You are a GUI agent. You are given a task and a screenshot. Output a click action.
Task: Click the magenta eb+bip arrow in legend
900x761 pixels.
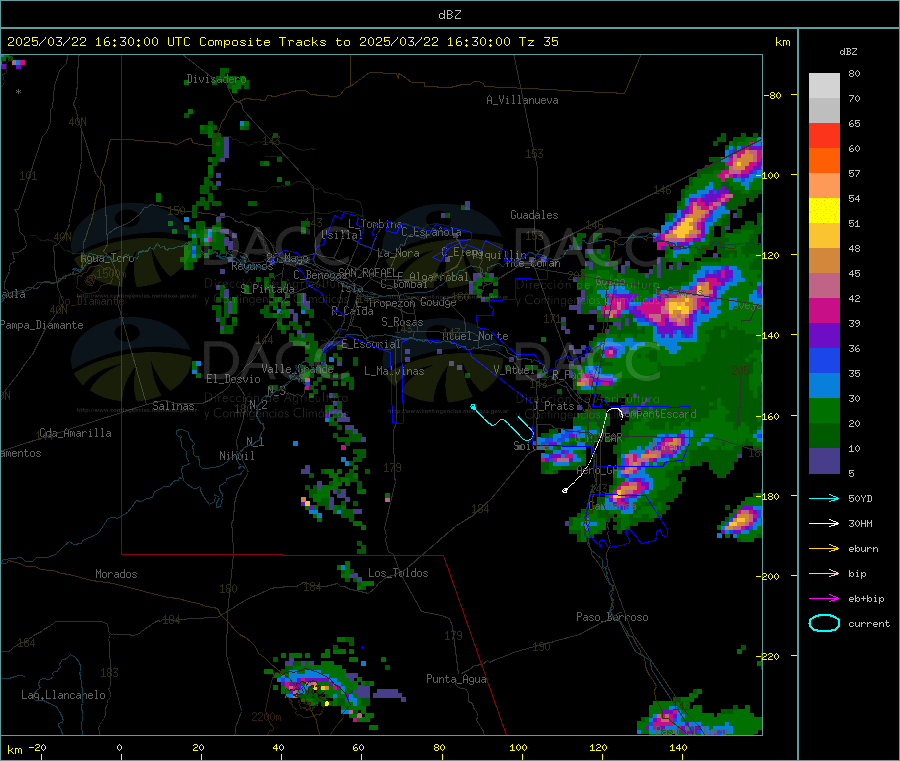[x=824, y=598]
